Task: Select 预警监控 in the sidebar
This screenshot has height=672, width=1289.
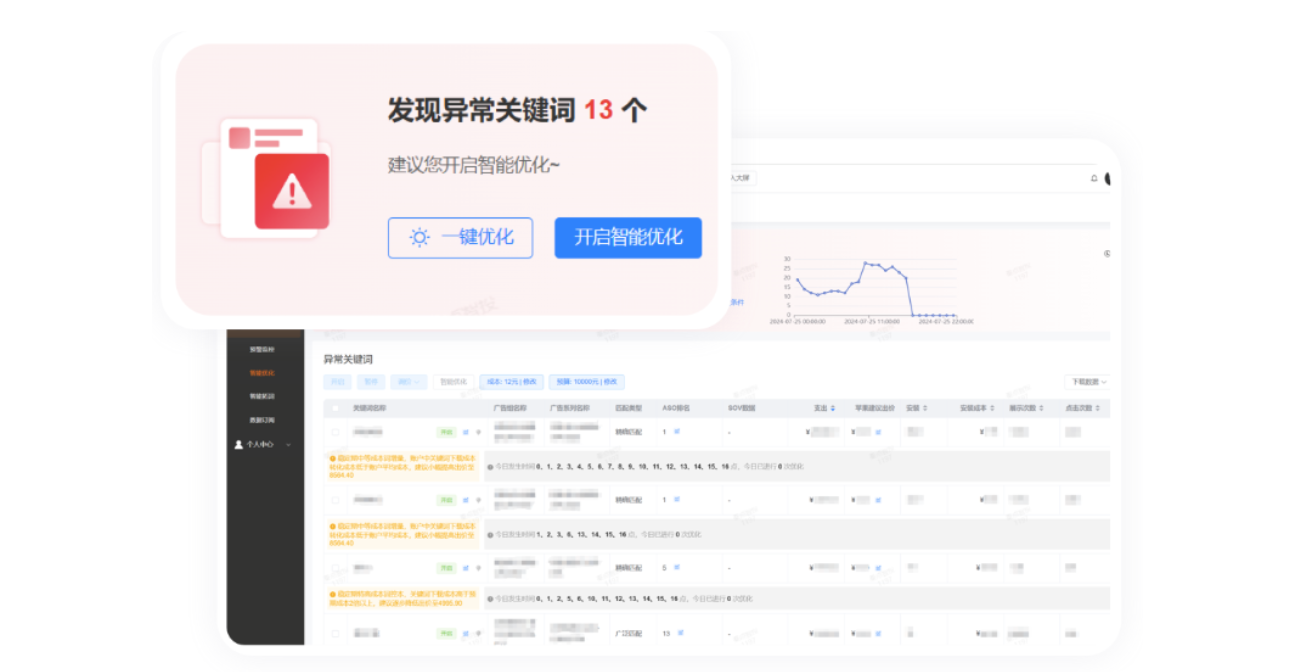Action: [263, 349]
